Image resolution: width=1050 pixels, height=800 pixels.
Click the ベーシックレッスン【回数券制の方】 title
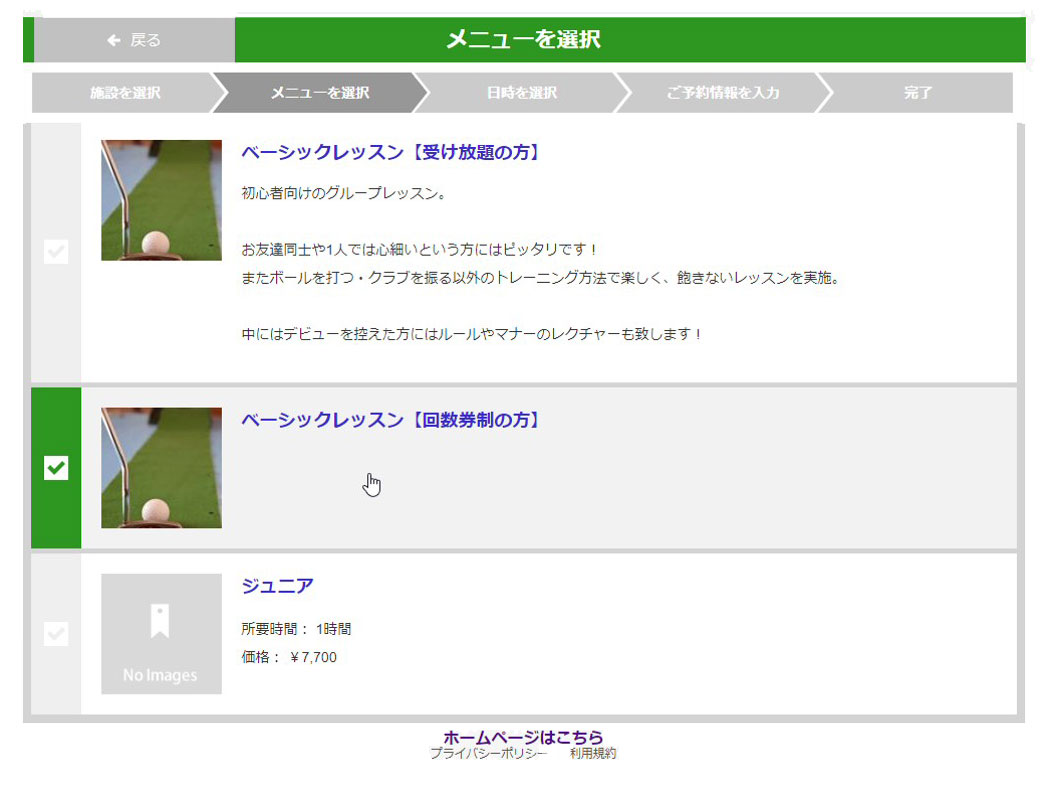392,420
